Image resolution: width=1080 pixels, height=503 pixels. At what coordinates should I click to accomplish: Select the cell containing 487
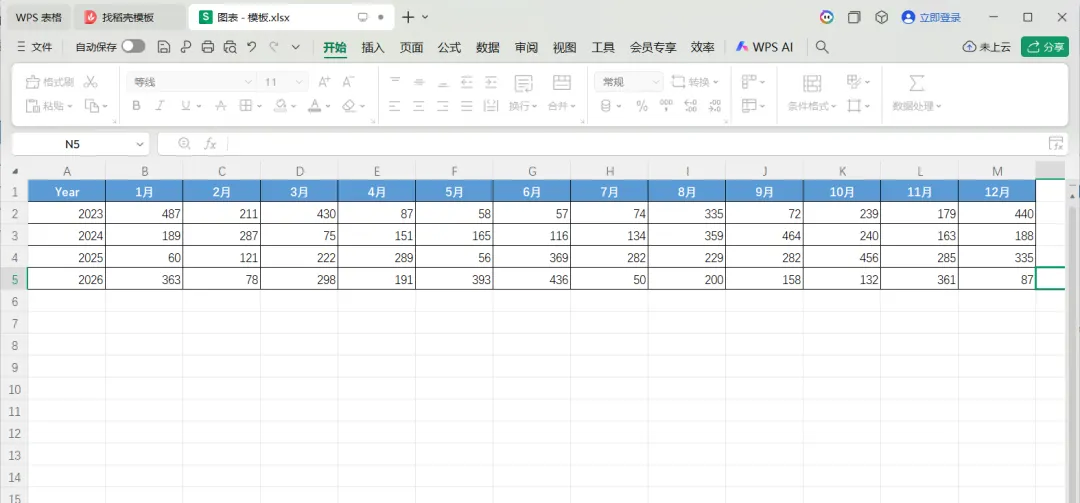pos(144,214)
